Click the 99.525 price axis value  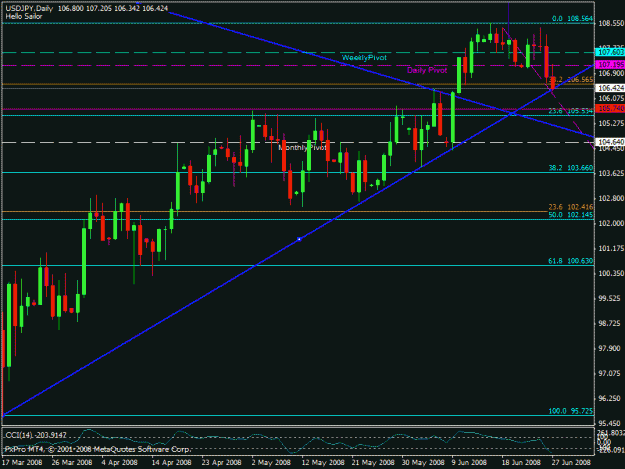point(611,298)
